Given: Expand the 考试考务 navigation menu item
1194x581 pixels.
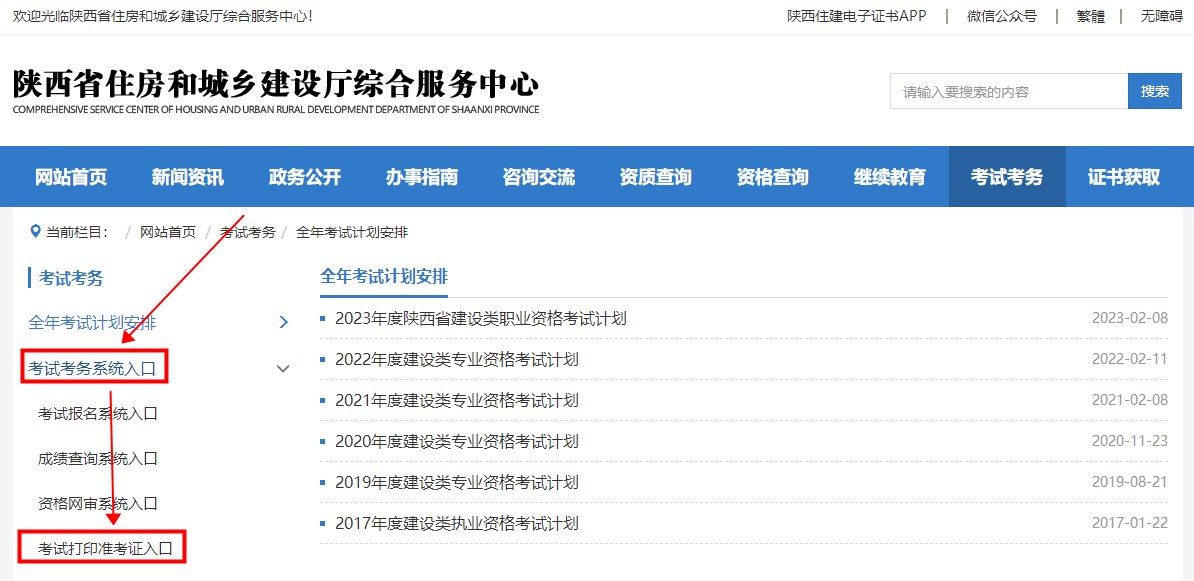Looking at the screenshot, I should click(x=1007, y=176).
